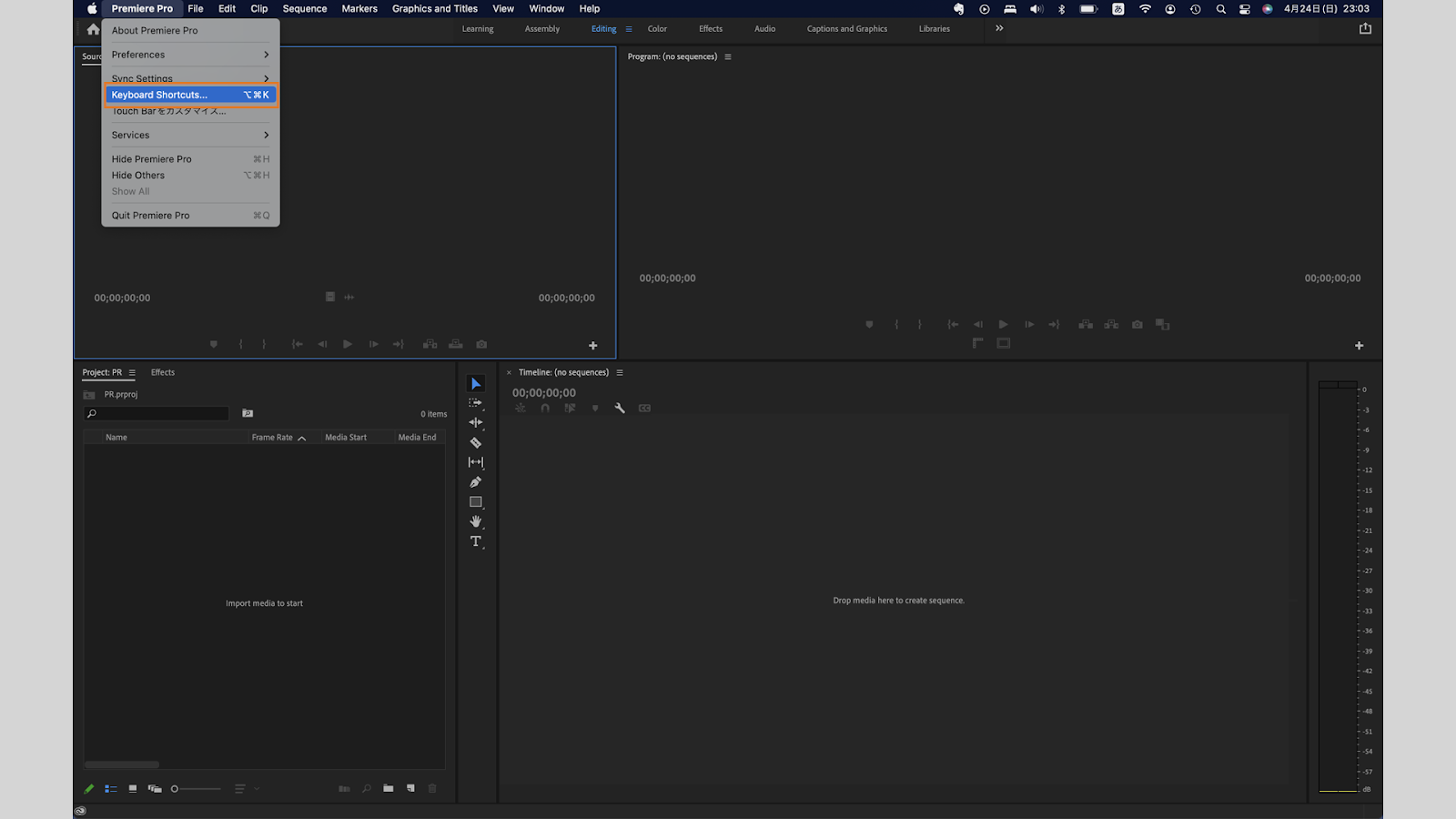Switch Project panel to List View
This screenshot has height=819, width=1456.
[x=111, y=789]
